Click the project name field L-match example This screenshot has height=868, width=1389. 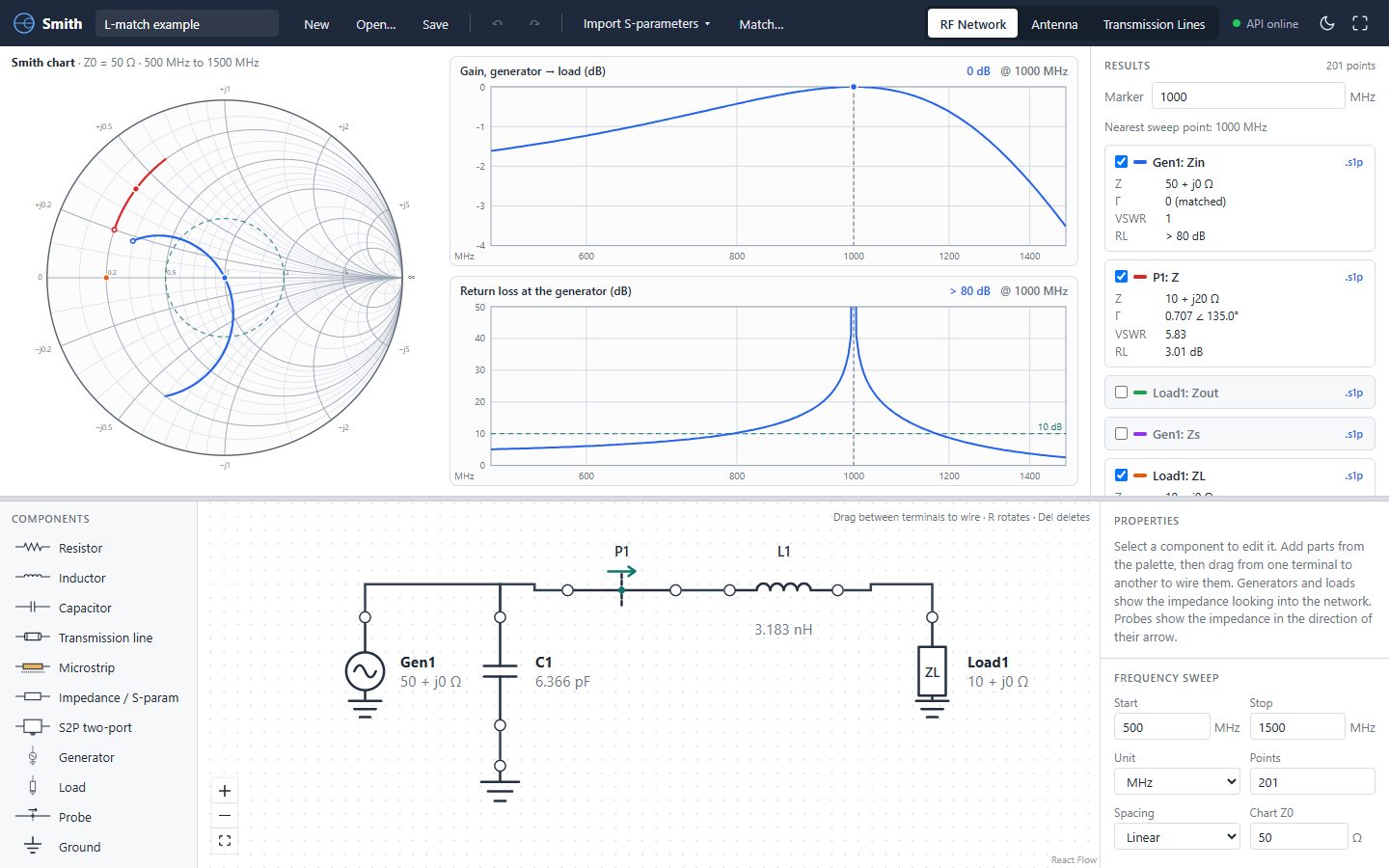(186, 24)
